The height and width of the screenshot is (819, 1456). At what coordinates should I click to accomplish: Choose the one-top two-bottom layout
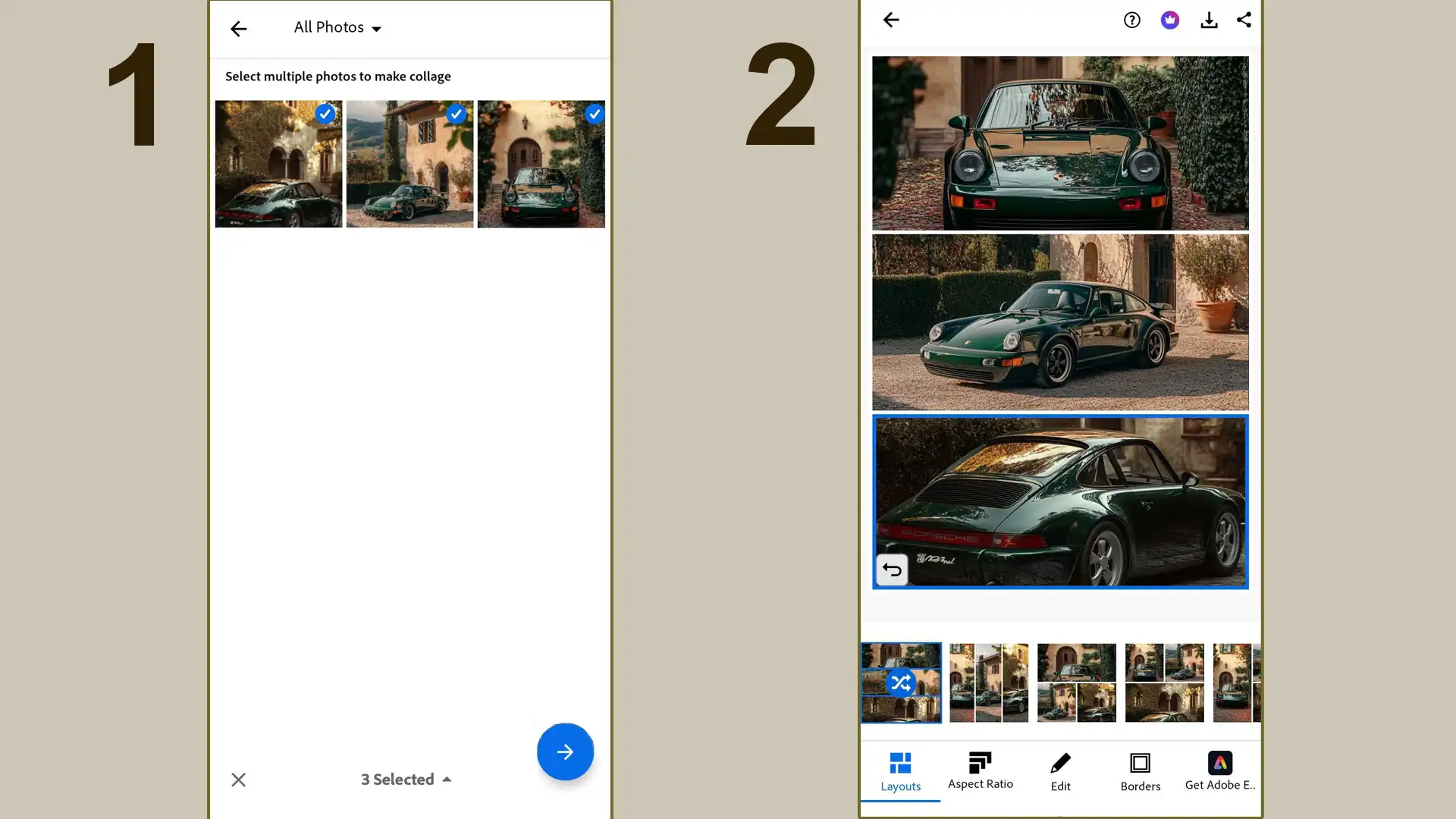point(1077,682)
